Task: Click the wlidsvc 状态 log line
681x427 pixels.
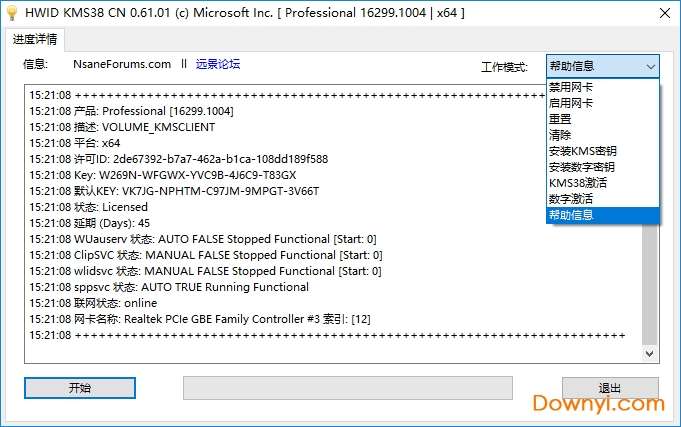Action: click(205, 271)
